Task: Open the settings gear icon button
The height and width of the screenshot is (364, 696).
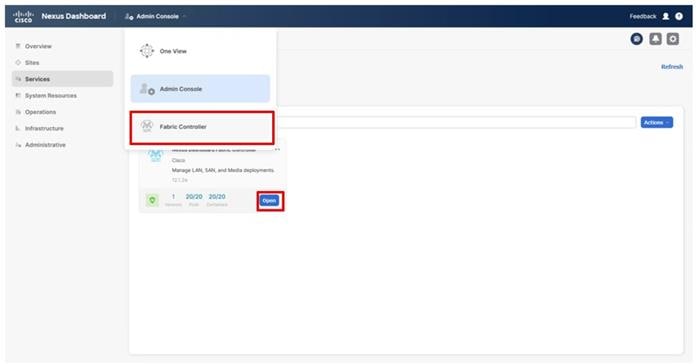Action: (x=672, y=39)
